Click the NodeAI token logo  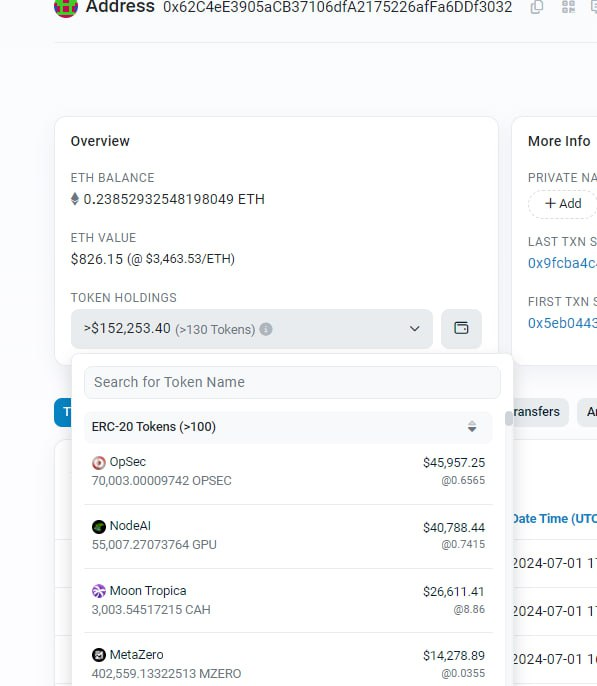point(99,527)
